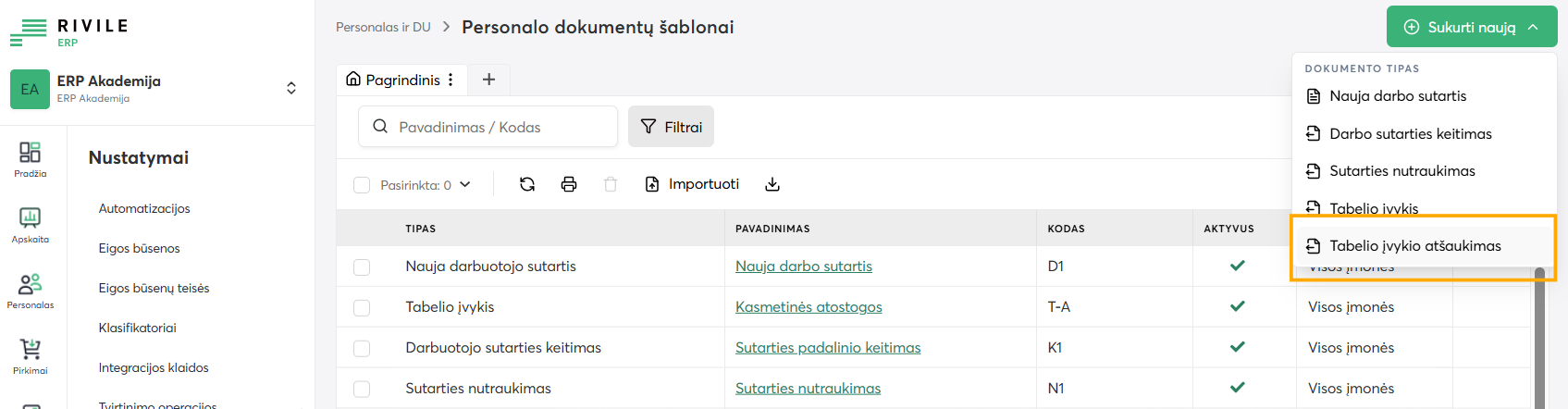Open the Kasmetinės atostogos link

(809, 307)
